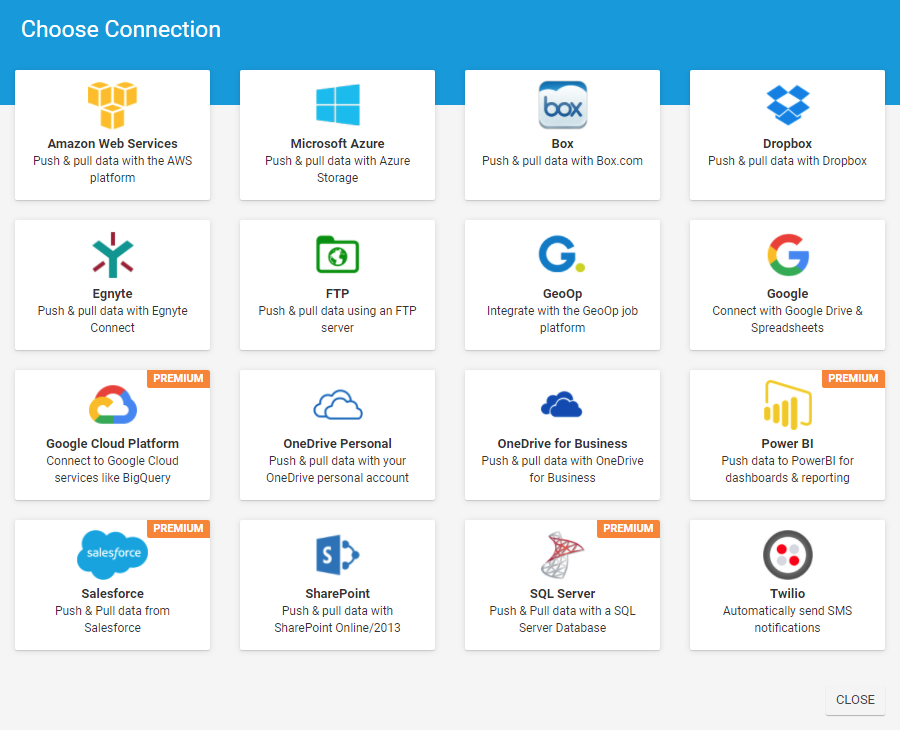Viewport: 900px width, 730px height.
Task: Click the SQL Server logo icon
Action: click(562, 554)
